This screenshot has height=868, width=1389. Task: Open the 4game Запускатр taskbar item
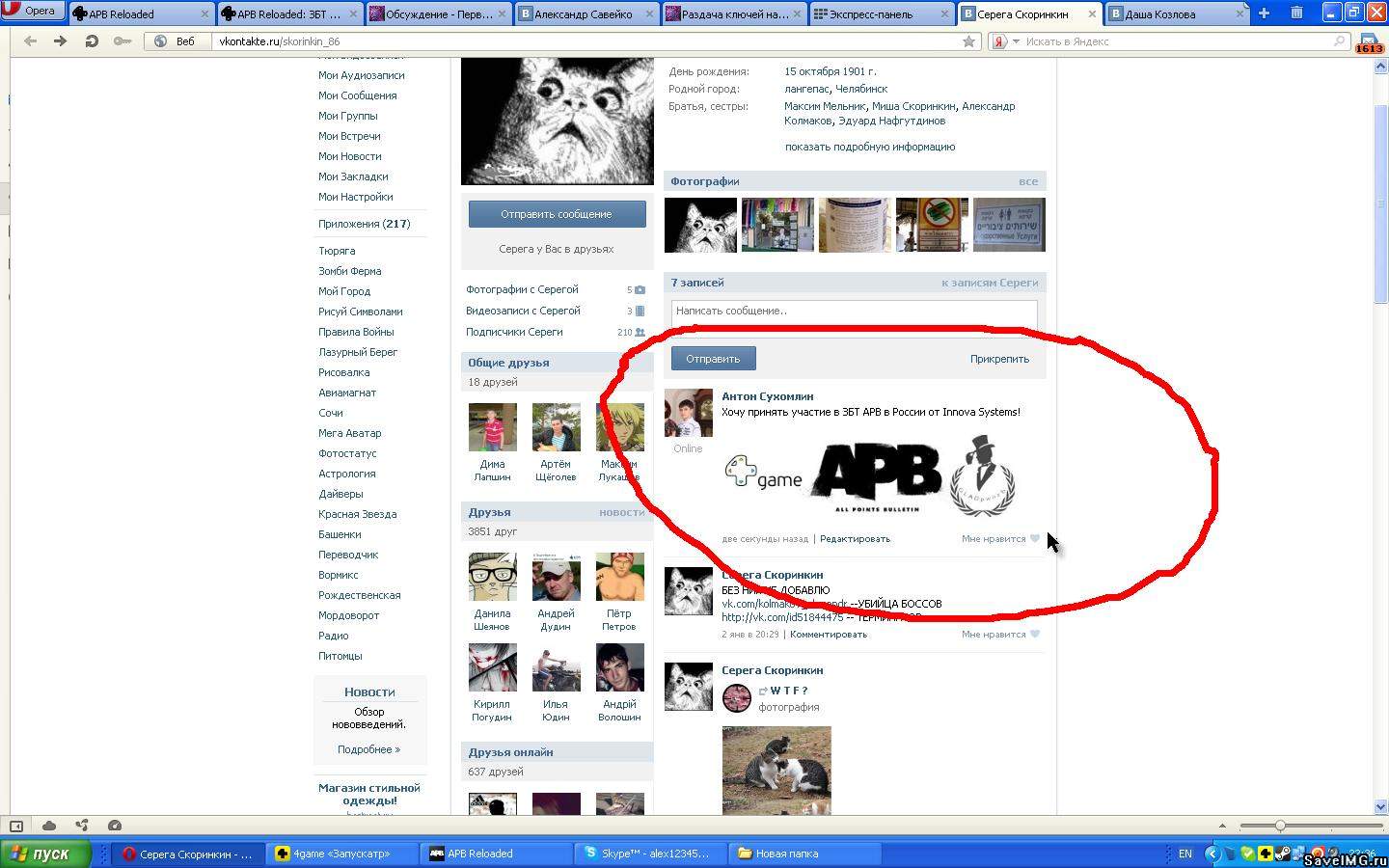coord(344,854)
